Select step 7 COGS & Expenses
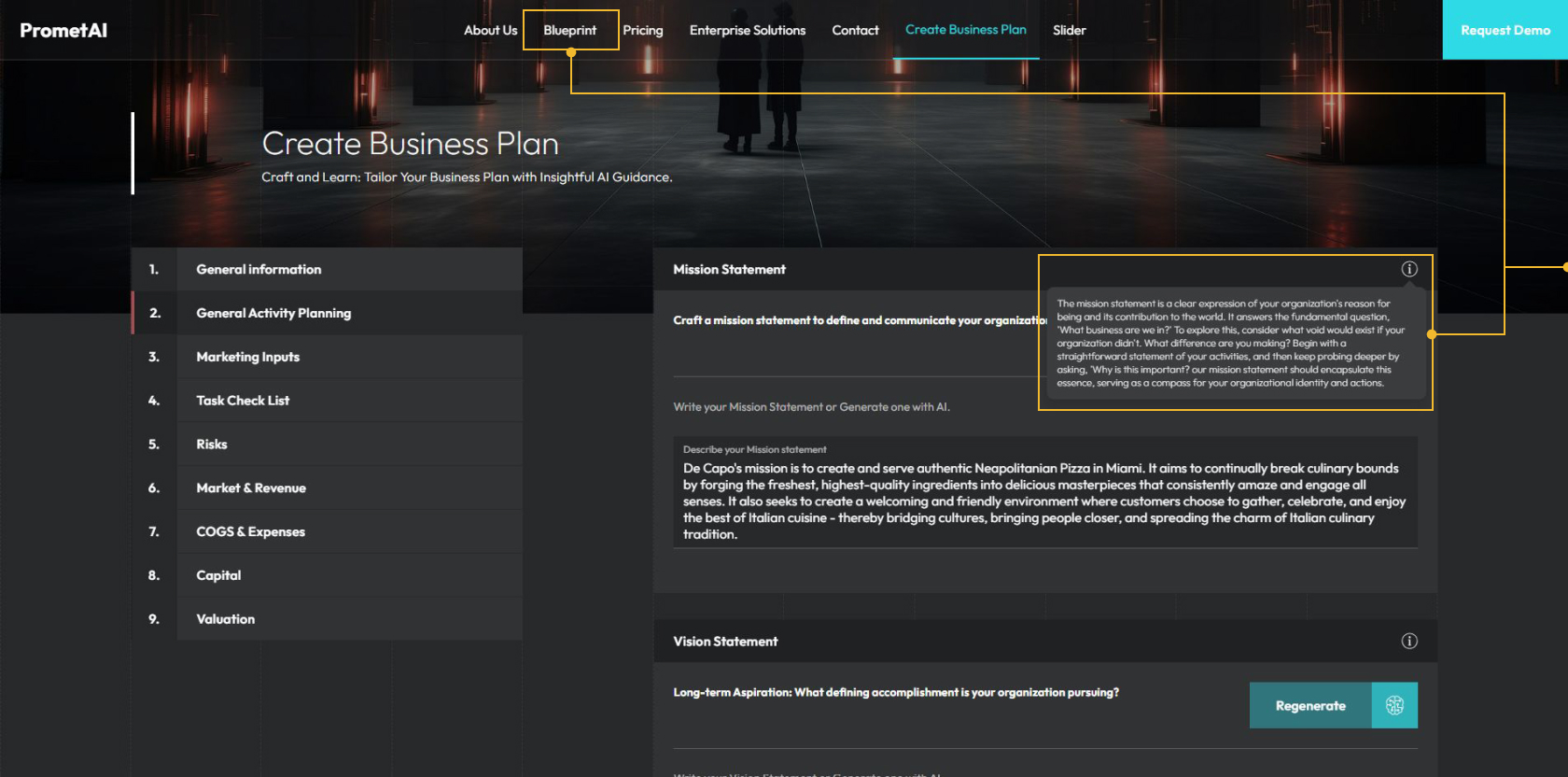Viewport: 1568px width, 777px height. 327,531
